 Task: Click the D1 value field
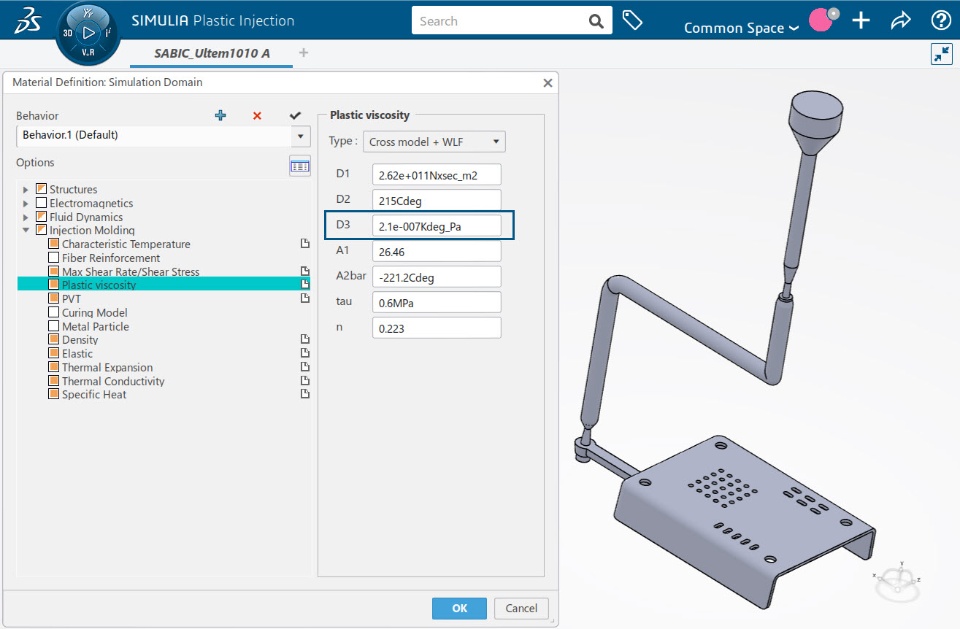437,175
